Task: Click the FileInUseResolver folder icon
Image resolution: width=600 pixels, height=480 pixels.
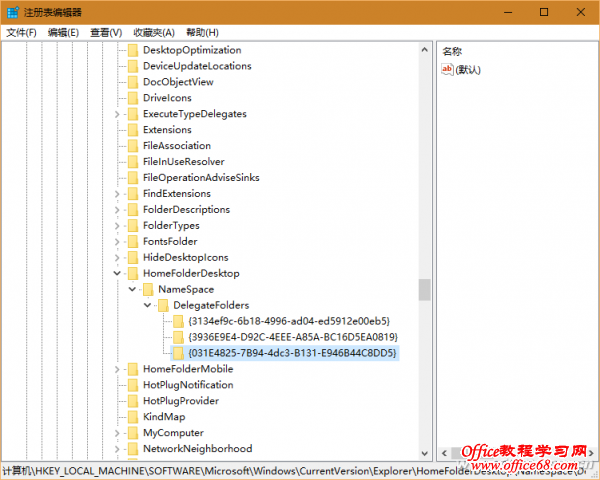Action: click(133, 162)
